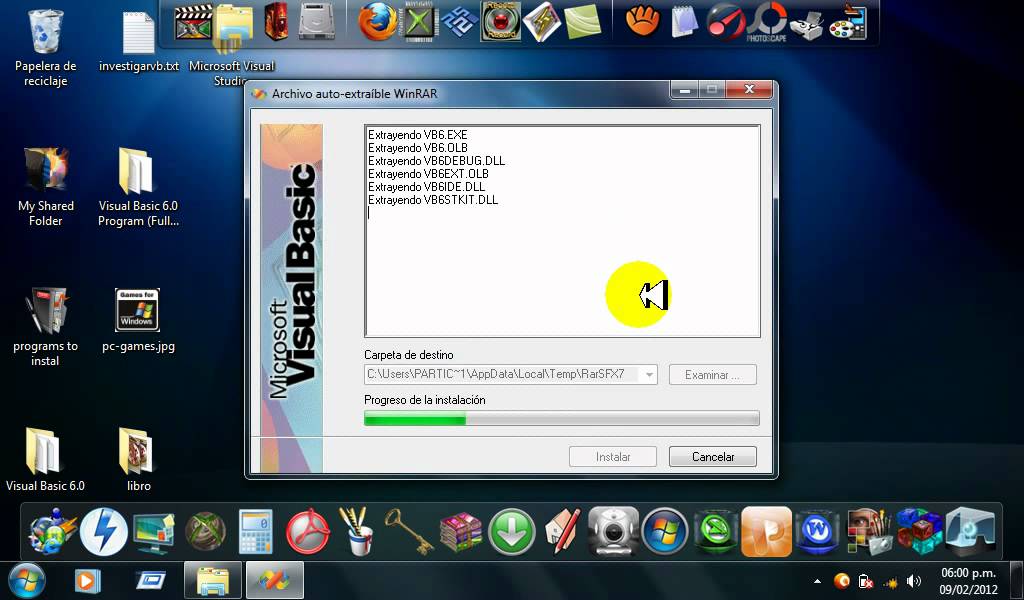Select the 'libro' desktop folder

point(138,459)
